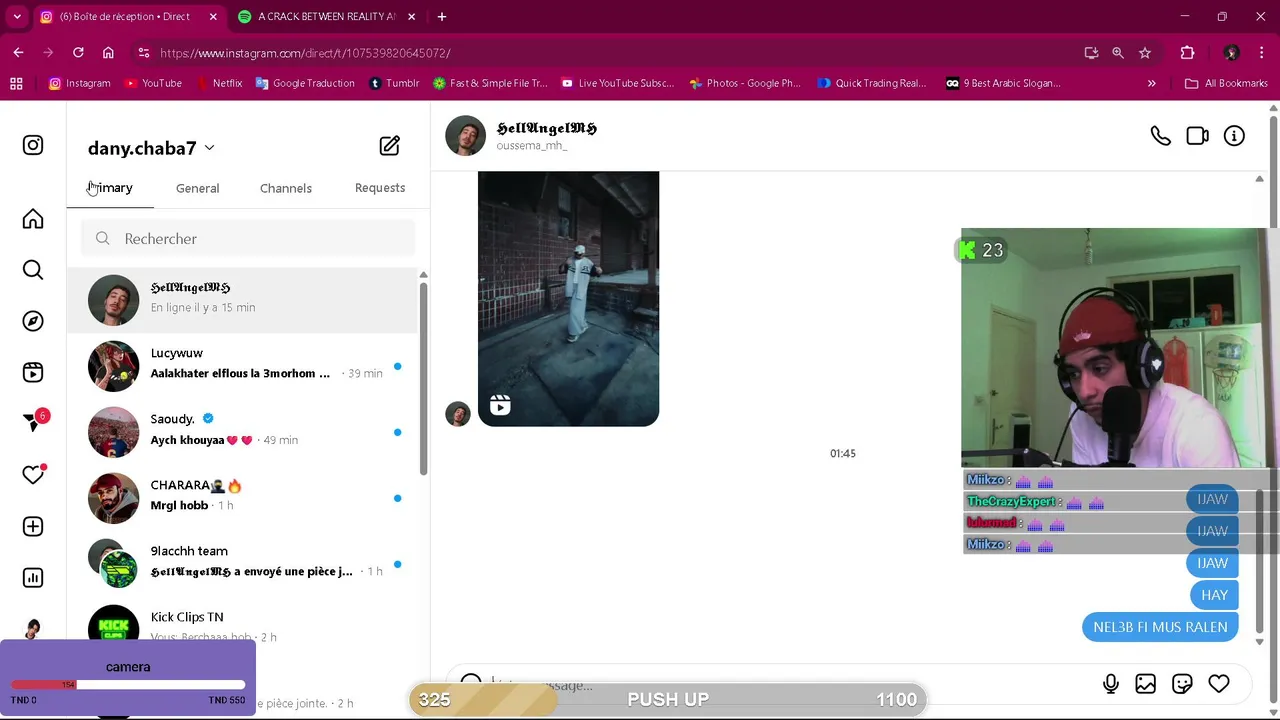Open Messages icon with red badge
Image resolution: width=1280 pixels, height=720 pixels.
(33, 423)
